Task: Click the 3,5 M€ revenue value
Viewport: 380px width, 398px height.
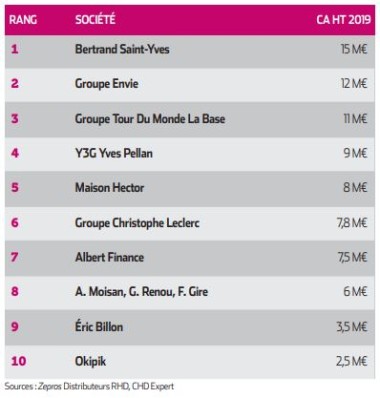Action: (x=352, y=327)
